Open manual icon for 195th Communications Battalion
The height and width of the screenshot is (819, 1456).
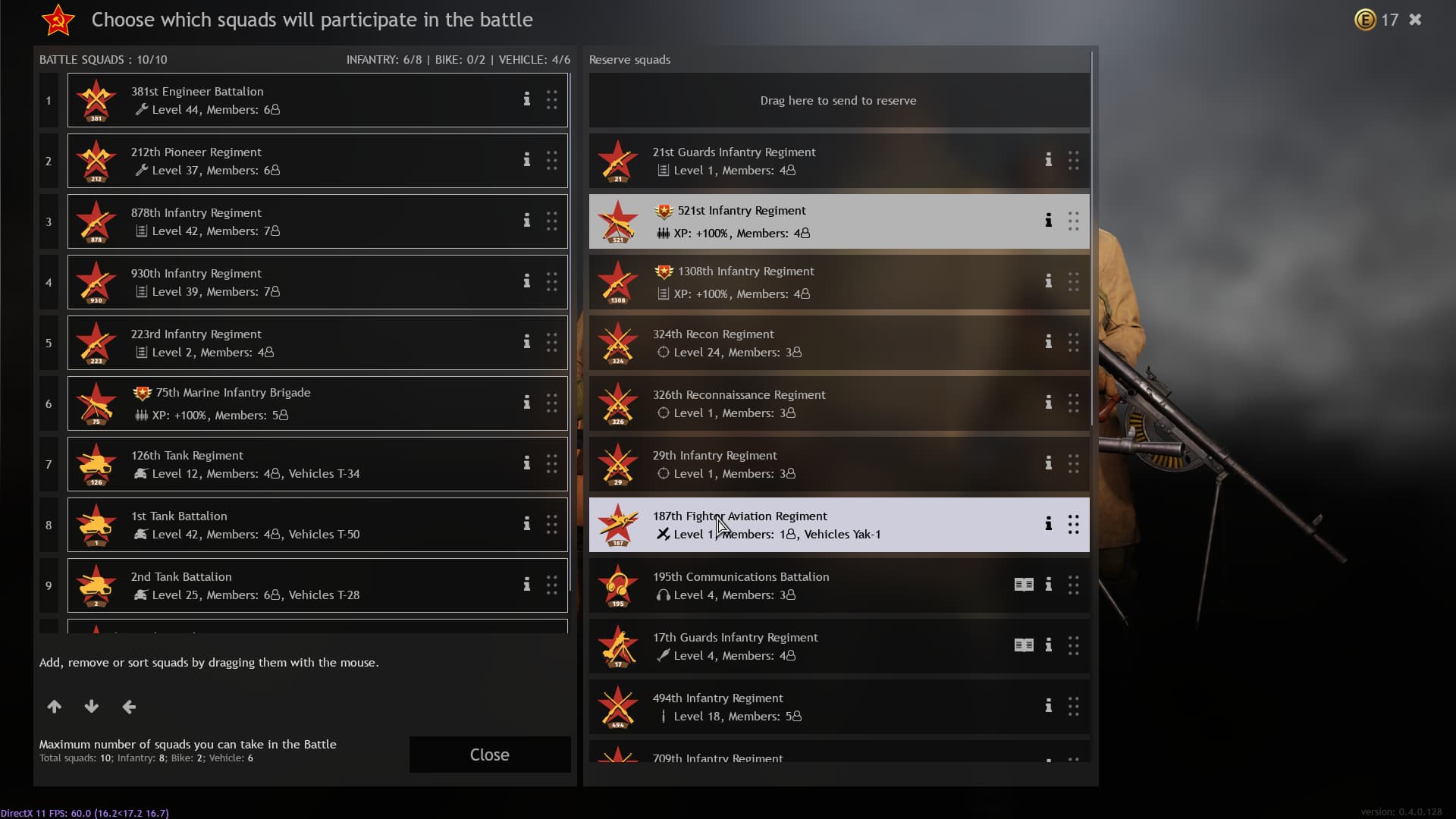point(1024,585)
